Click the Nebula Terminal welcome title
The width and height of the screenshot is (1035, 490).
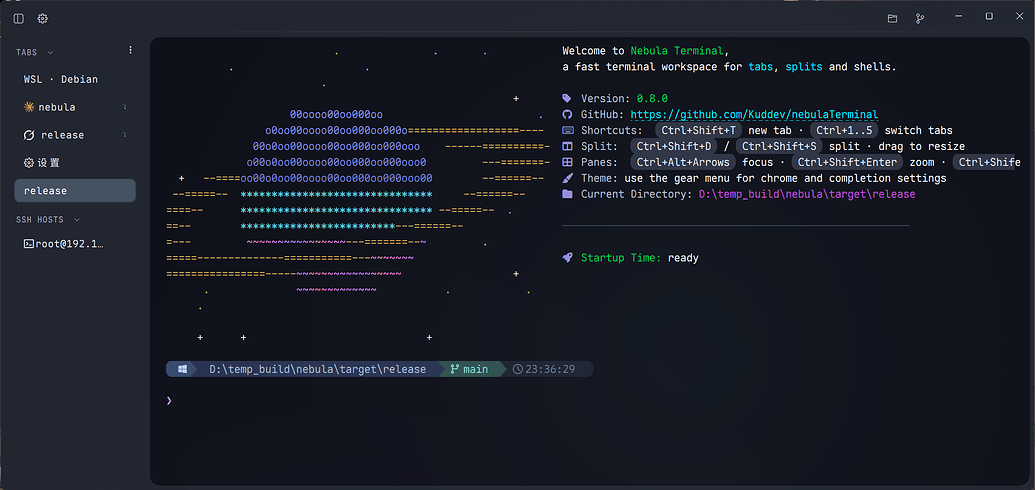tap(677, 51)
